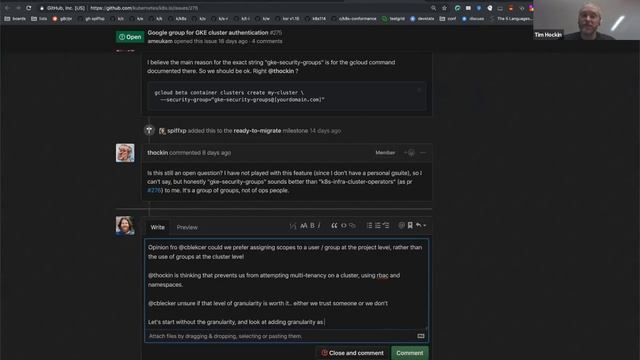640x360 pixels.
Task: Open spiffxp's profile from milestone event
Action: [177, 131]
